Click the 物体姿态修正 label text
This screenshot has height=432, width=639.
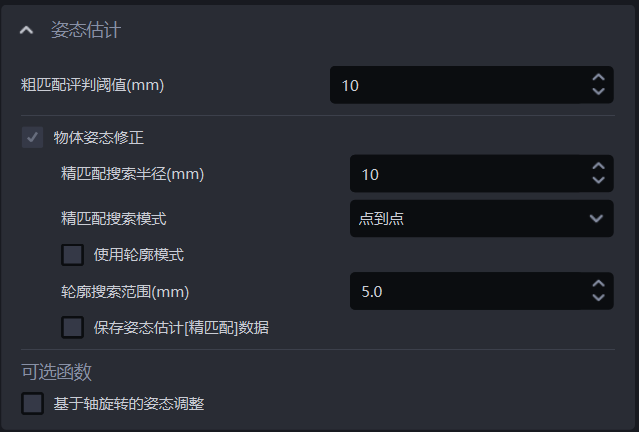(x=99, y=137)
